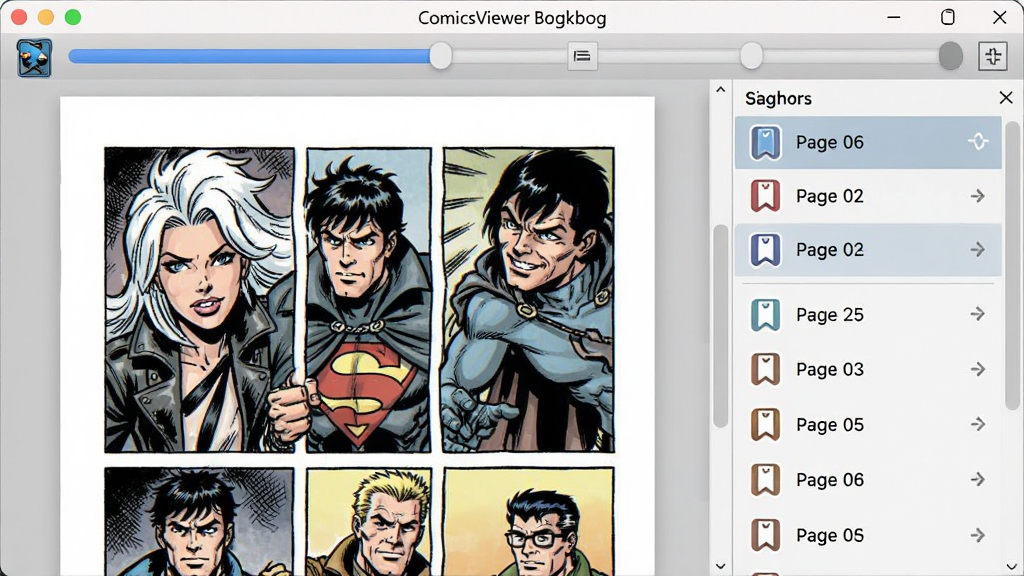1024x576 pixels.
Task: Click the red macOS close button
Action: click(19, 17)
